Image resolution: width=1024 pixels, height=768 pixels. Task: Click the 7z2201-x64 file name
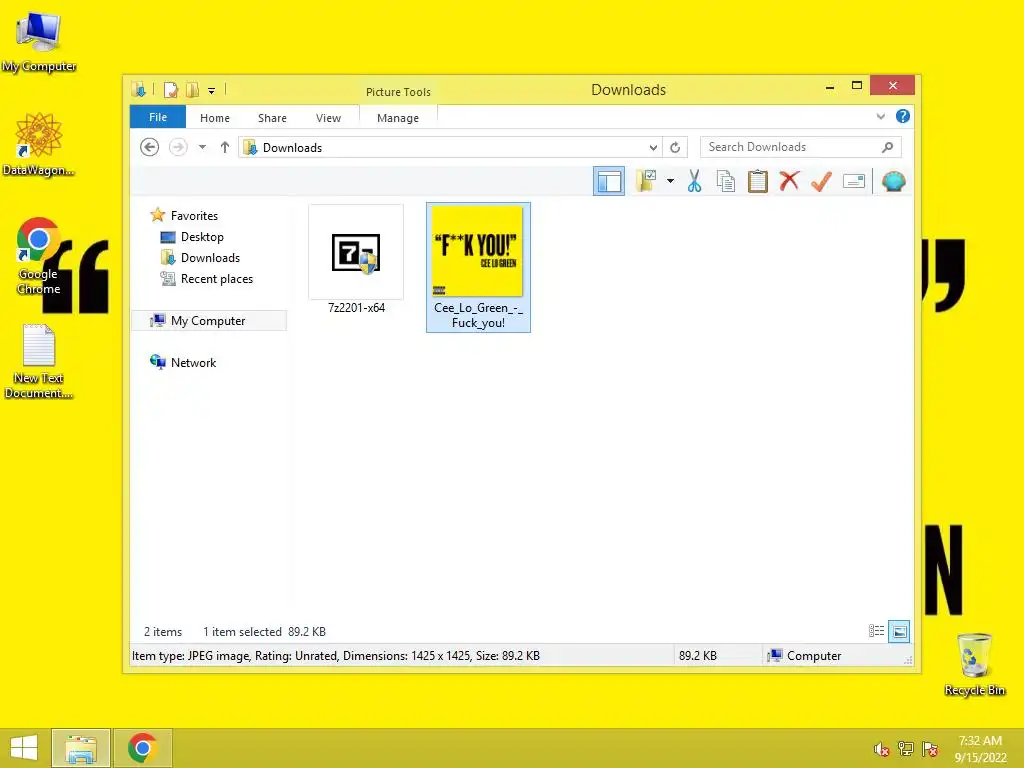click(356, 308)
